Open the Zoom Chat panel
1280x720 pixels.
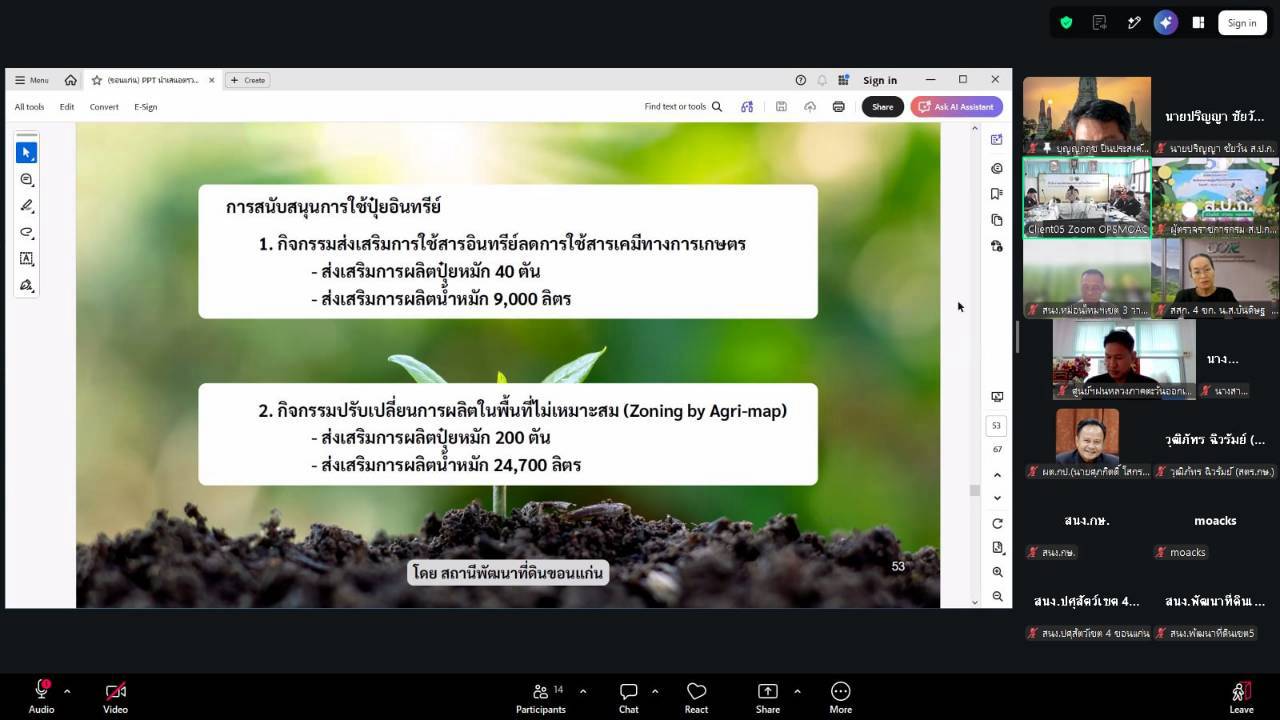tap(628, 696)
